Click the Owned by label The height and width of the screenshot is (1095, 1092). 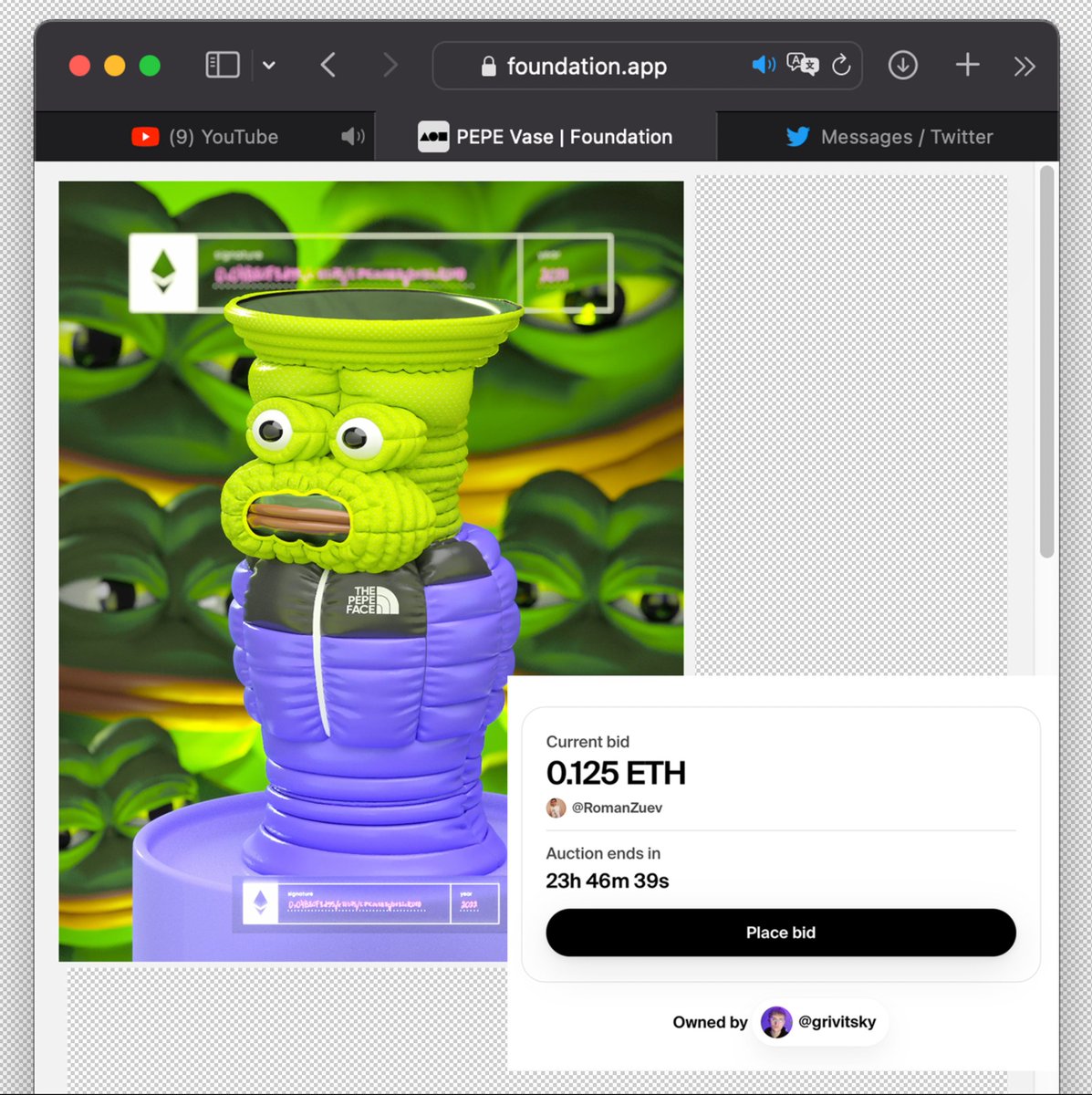tap(710, 1022)
